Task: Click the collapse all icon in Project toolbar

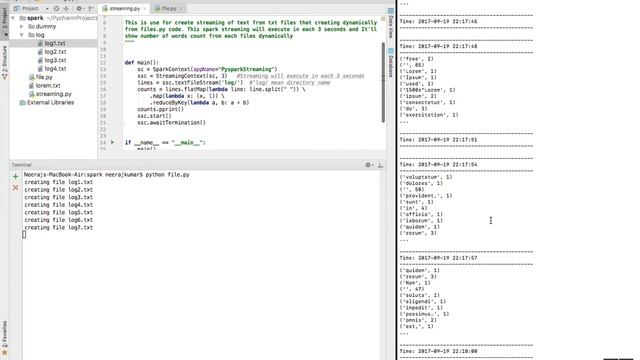Action: click(x=66, y=9)
